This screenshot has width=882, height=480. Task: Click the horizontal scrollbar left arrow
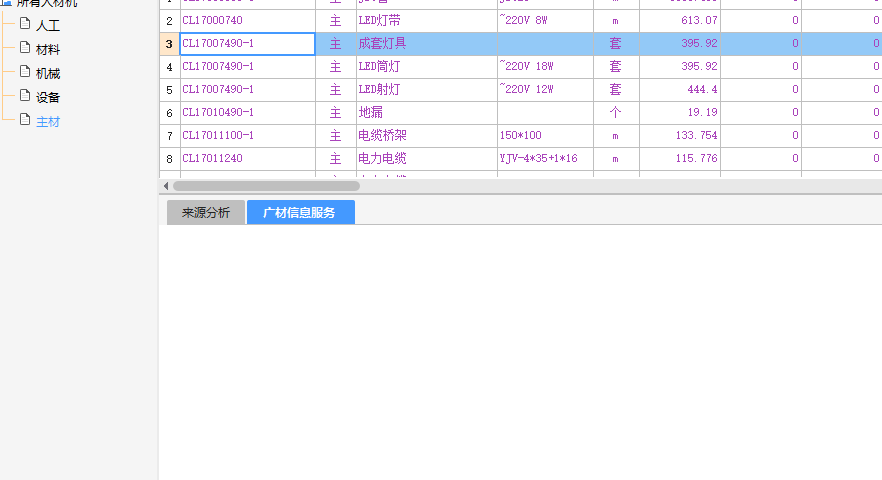166,186
